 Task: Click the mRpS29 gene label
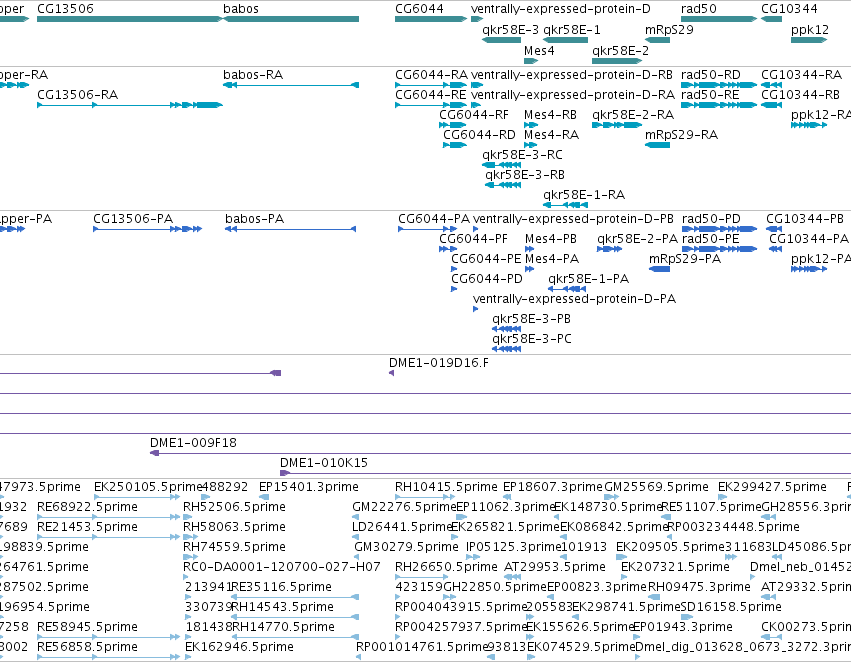coord(669,30)
